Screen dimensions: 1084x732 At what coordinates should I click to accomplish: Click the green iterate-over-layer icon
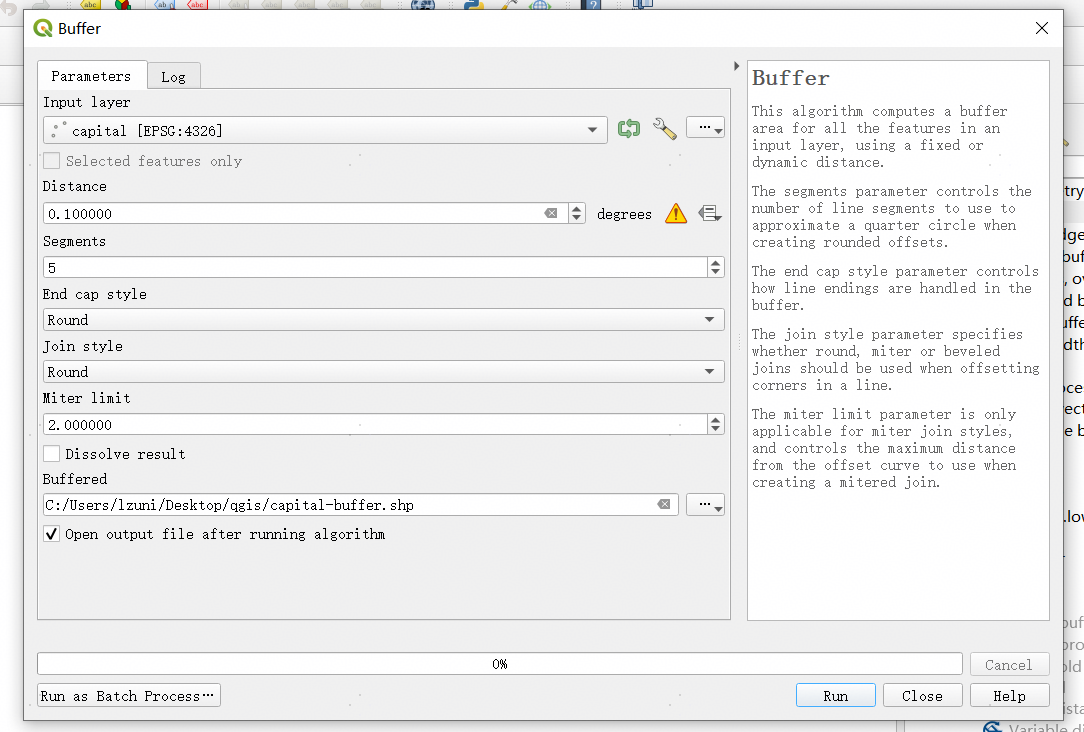pyautogui.click(x=628, y=129)
